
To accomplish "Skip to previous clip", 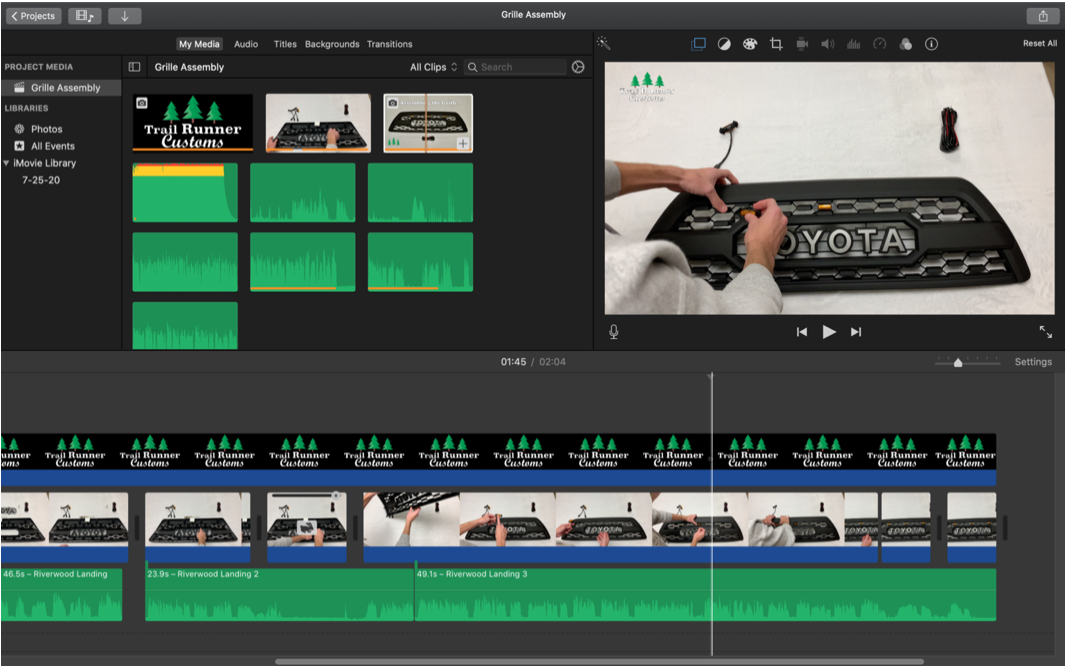I will (x=802, y=332).
